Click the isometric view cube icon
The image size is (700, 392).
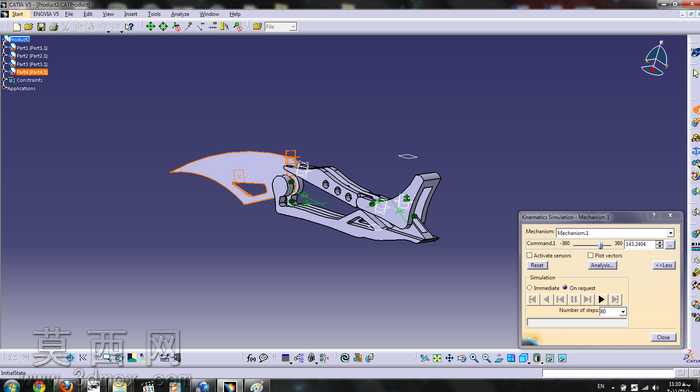(x=523, y=358)
